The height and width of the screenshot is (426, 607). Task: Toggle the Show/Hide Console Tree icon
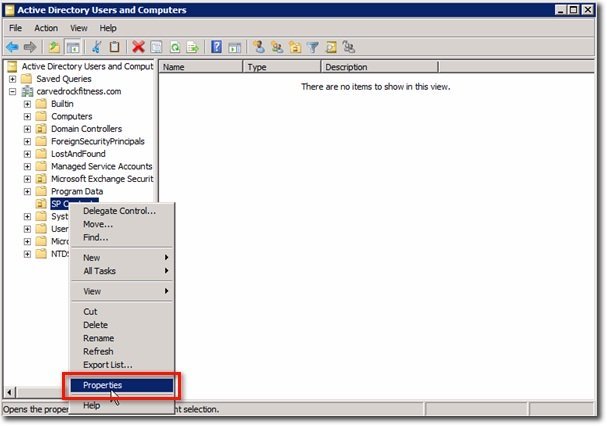[73, 47]
